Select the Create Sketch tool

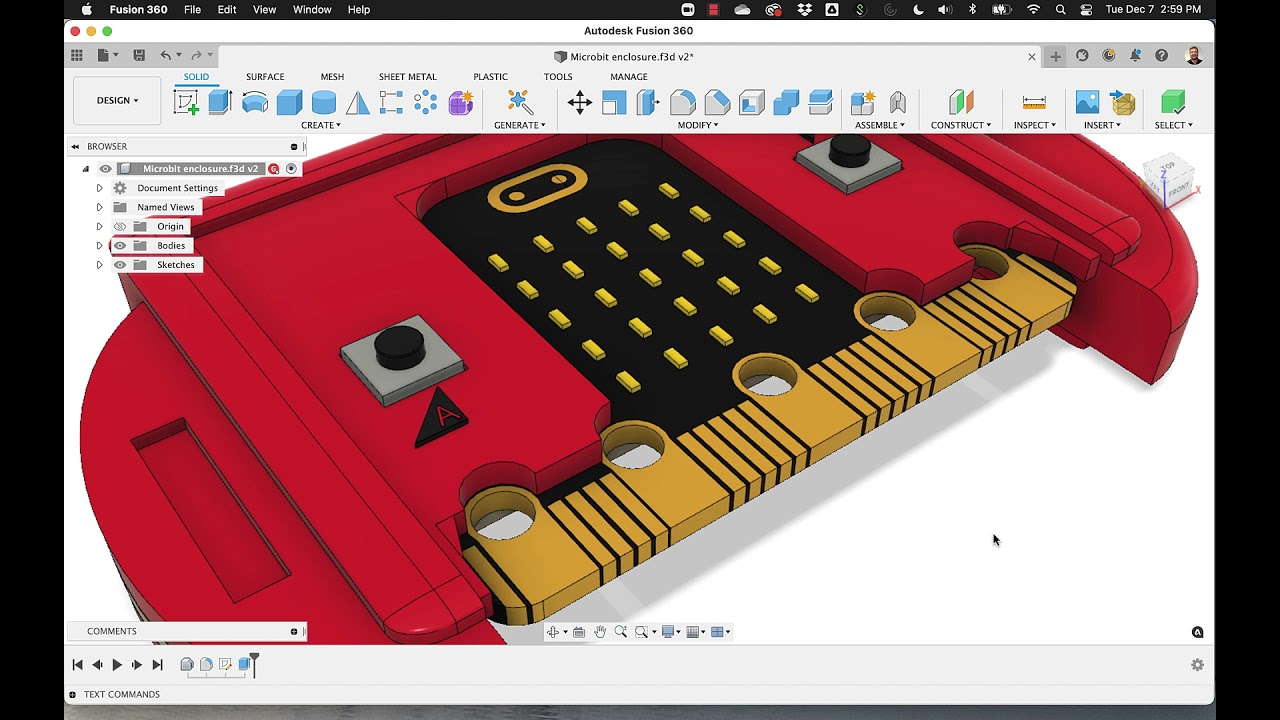[186, 102]
